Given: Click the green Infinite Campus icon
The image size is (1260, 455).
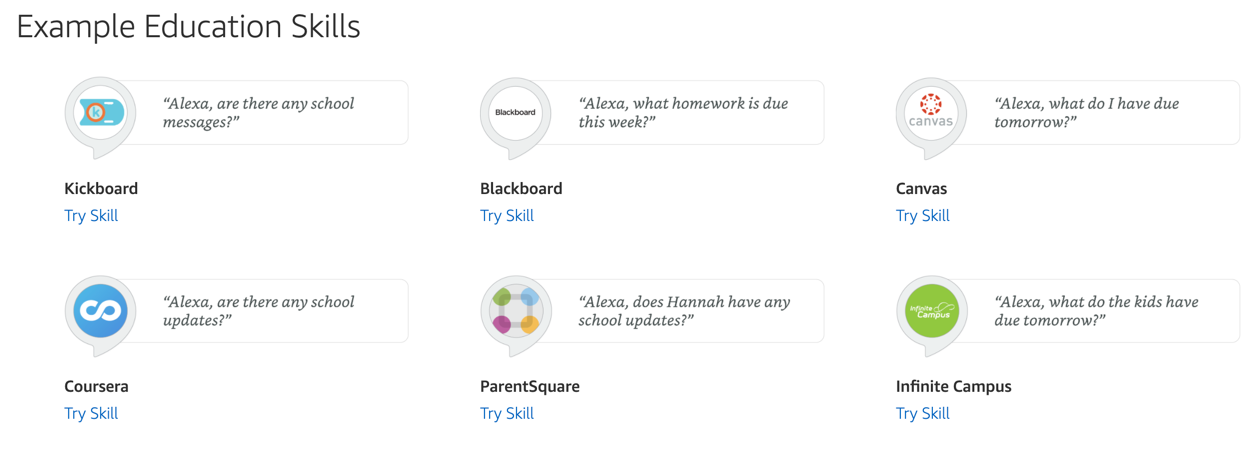Looking at the screenshot, I should click(932, 311).
